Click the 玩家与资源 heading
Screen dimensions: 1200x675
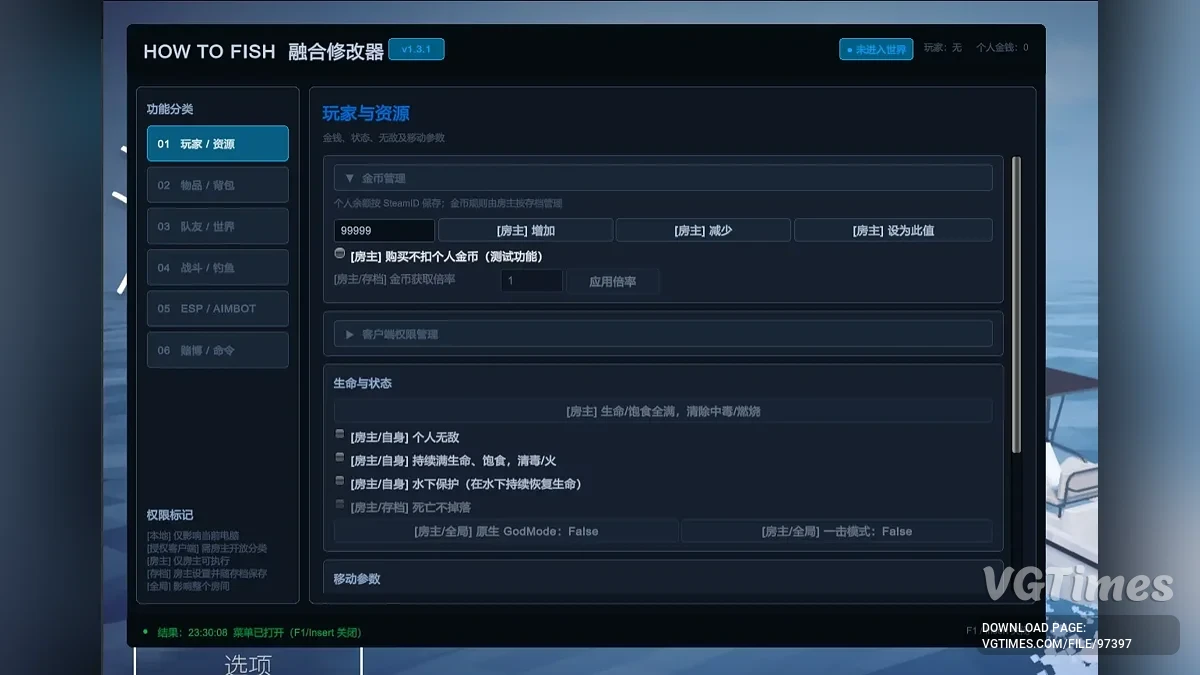[x=366, y=113]
